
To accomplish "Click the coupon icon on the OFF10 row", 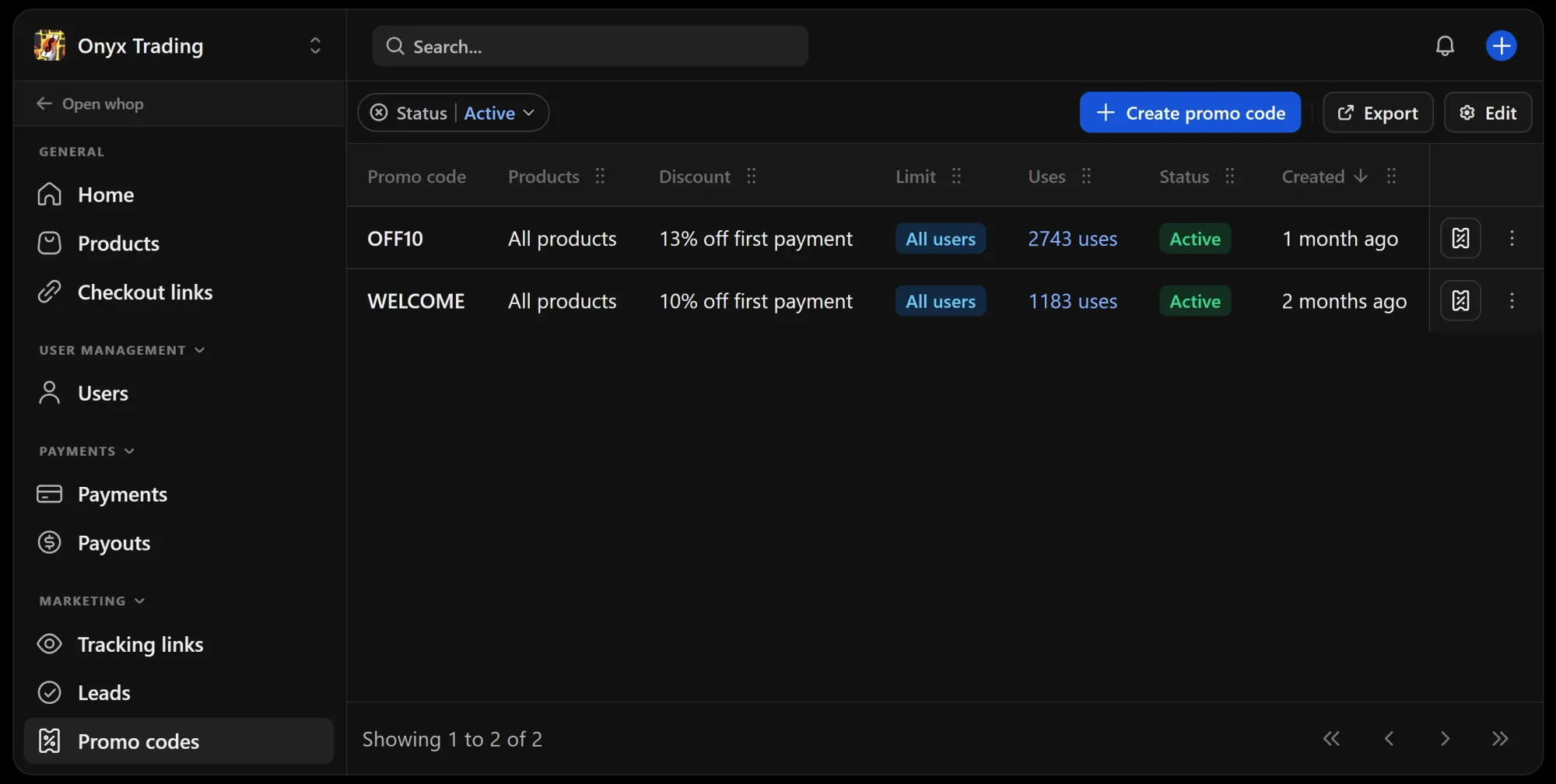I will (x=1461, y=238).
